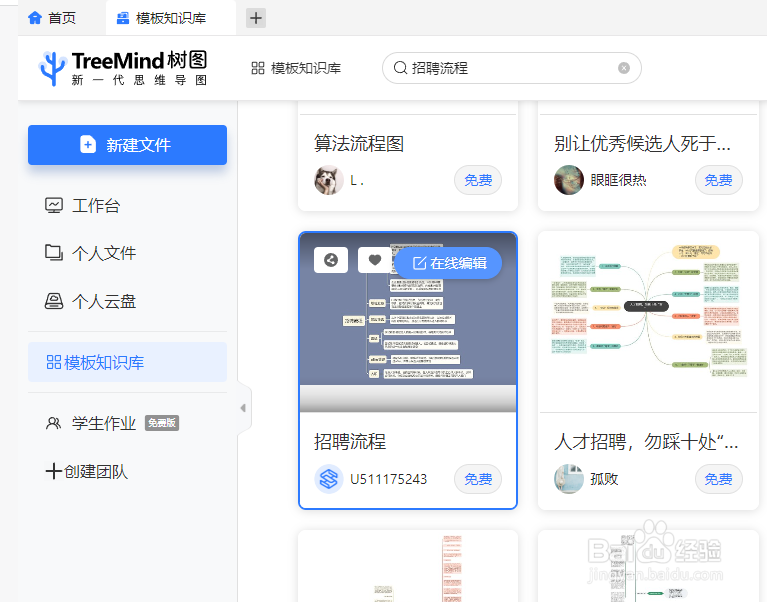
Task: Click author name U511175243
Action: coord(388,479)
